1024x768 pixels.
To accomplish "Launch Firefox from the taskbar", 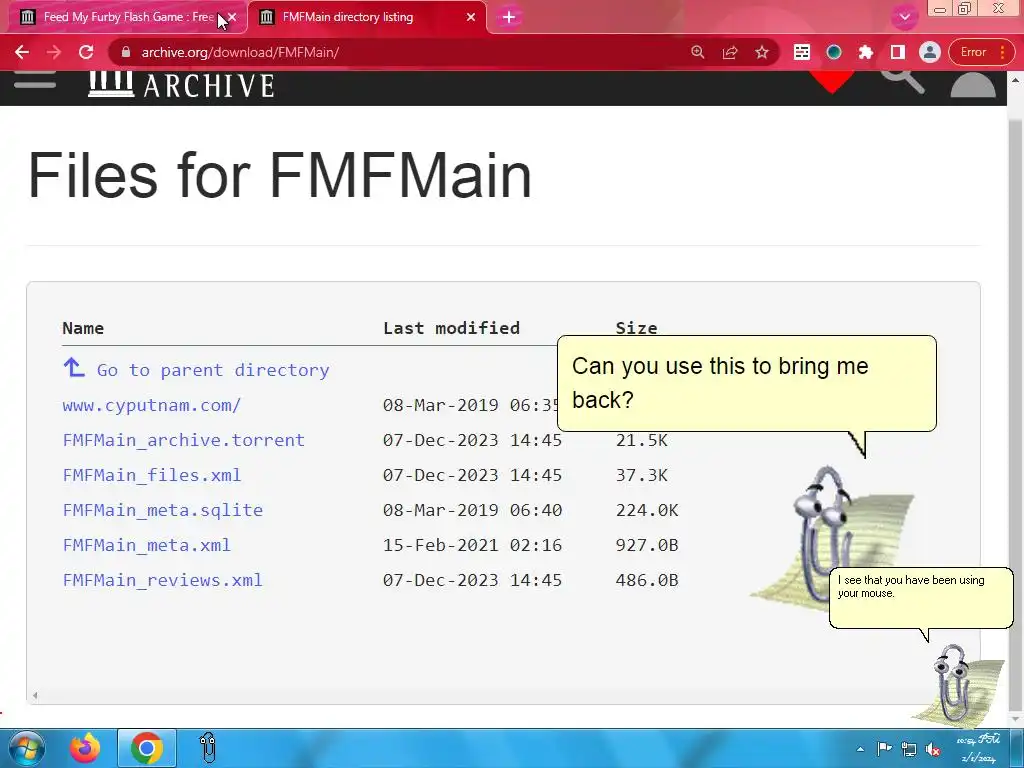I will (x=86, y=748).
